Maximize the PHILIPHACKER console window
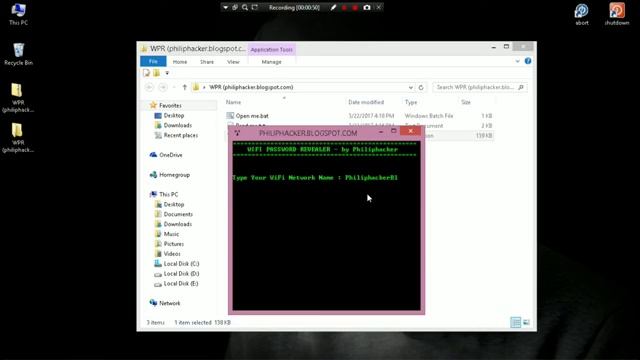Image resolution: width=640 pixels, height=360 pixels. coord(393,131)
